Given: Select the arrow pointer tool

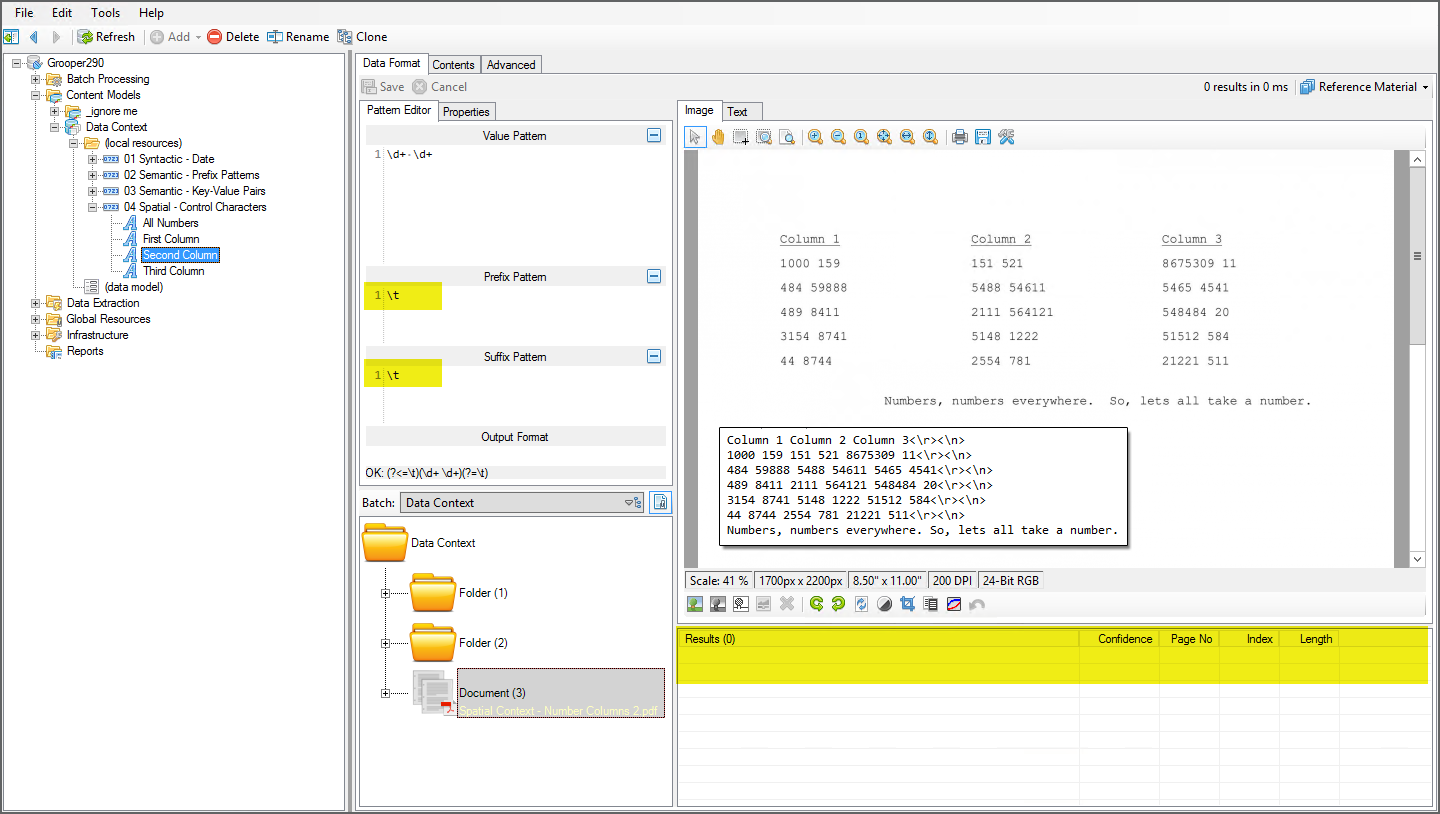Looking at the screenshot, I should (x=695, y=137).
